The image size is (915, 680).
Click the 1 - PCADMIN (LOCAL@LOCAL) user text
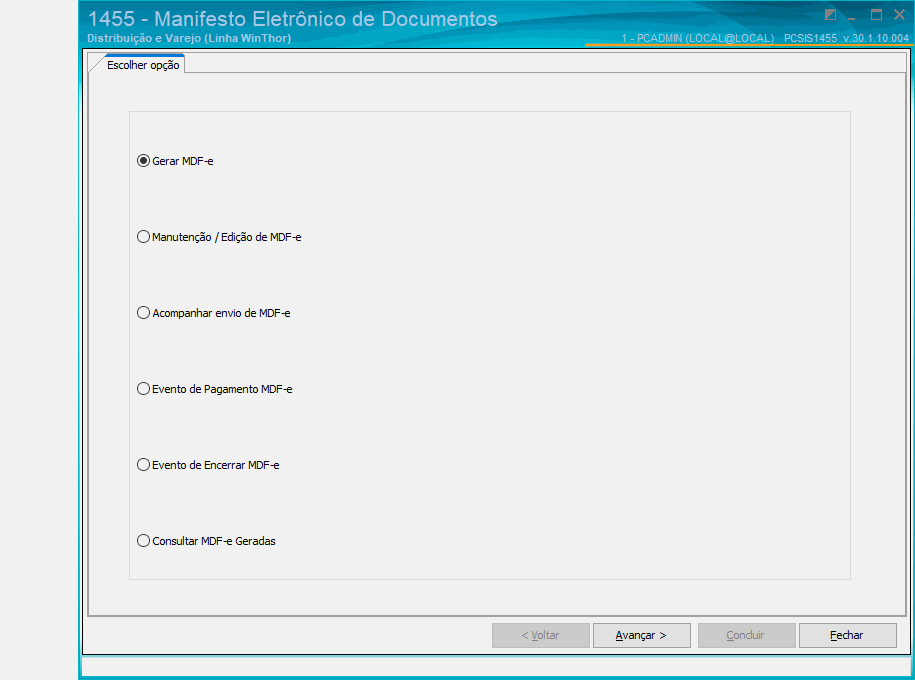697,38
